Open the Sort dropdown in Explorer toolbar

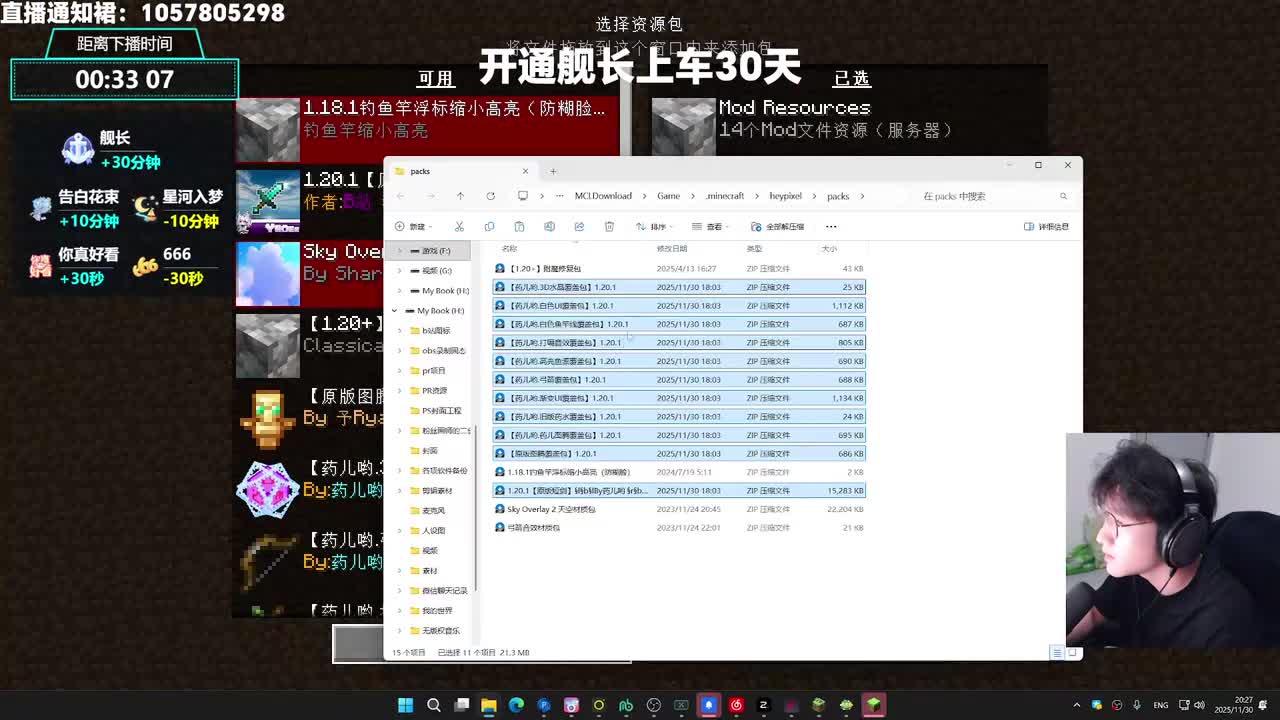pyautogui.click(x=653, y=226)
